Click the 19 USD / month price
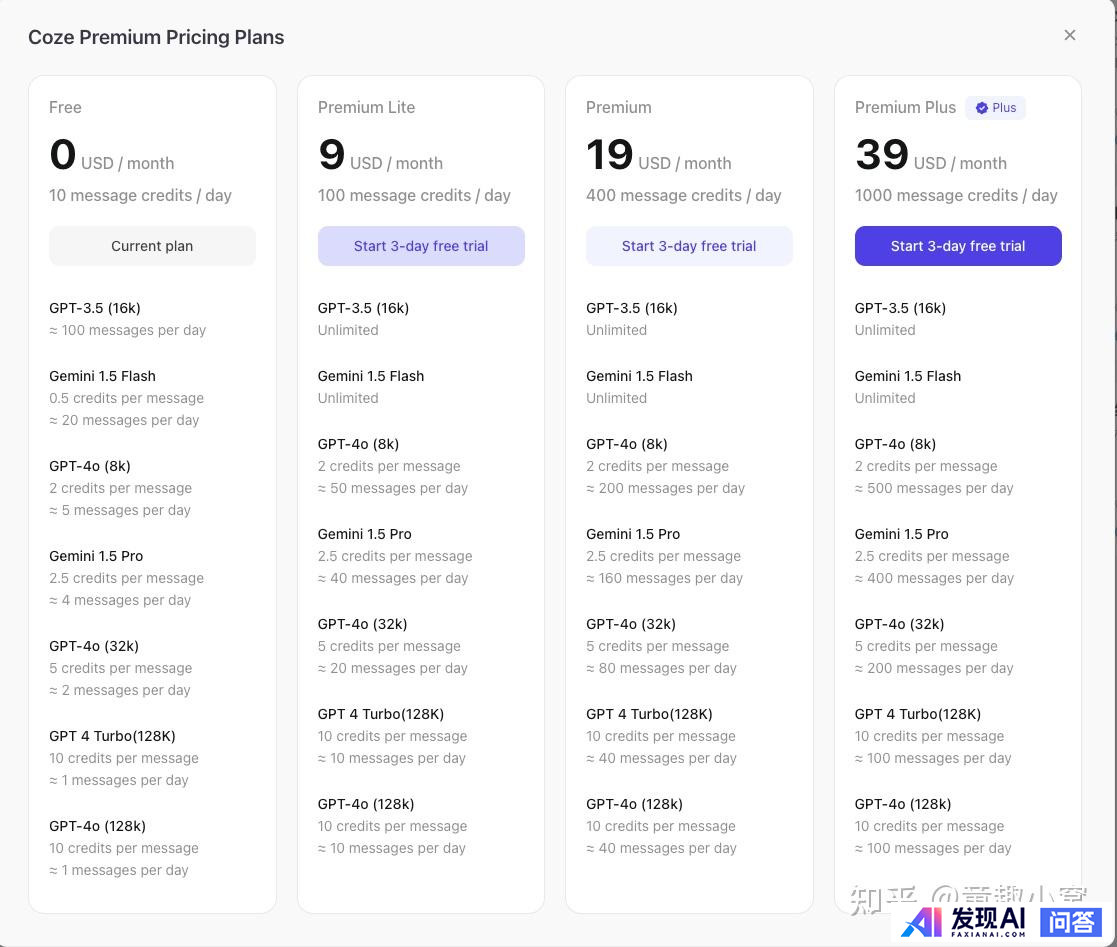The width and height of the screenshot is (1117, 947). 659,155
